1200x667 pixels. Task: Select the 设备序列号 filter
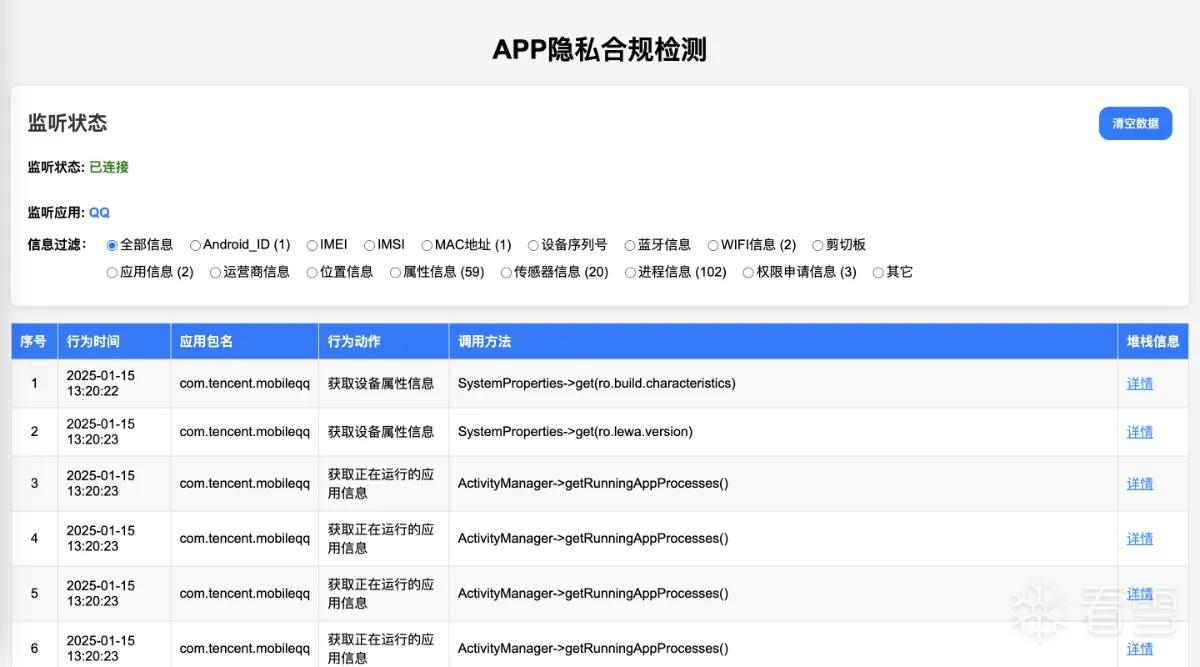pos(533,245)
